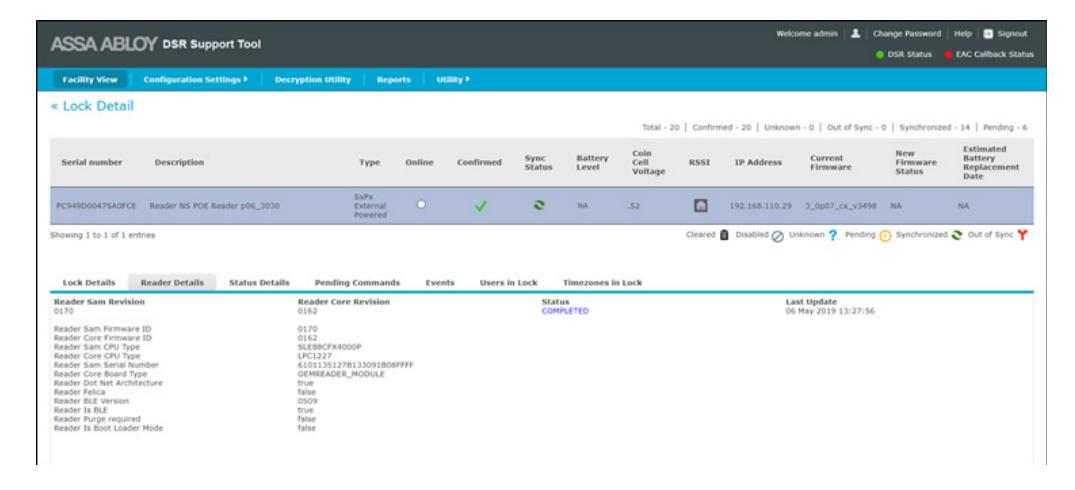This screenshot has width=1075, height=490.
Task: Sort by the Serial number column header
Action: pos(92,162)
